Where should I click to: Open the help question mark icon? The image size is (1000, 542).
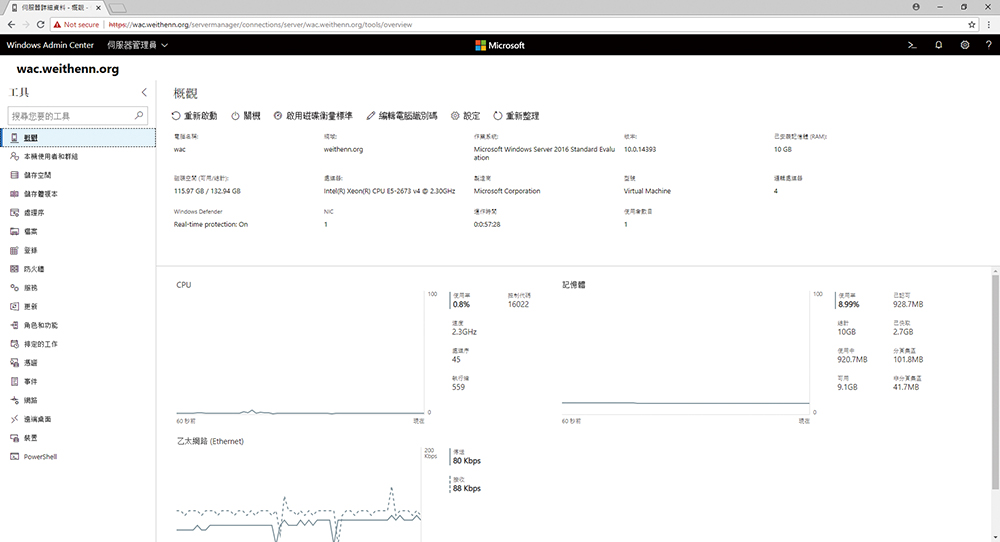click(x=989, y=45)
